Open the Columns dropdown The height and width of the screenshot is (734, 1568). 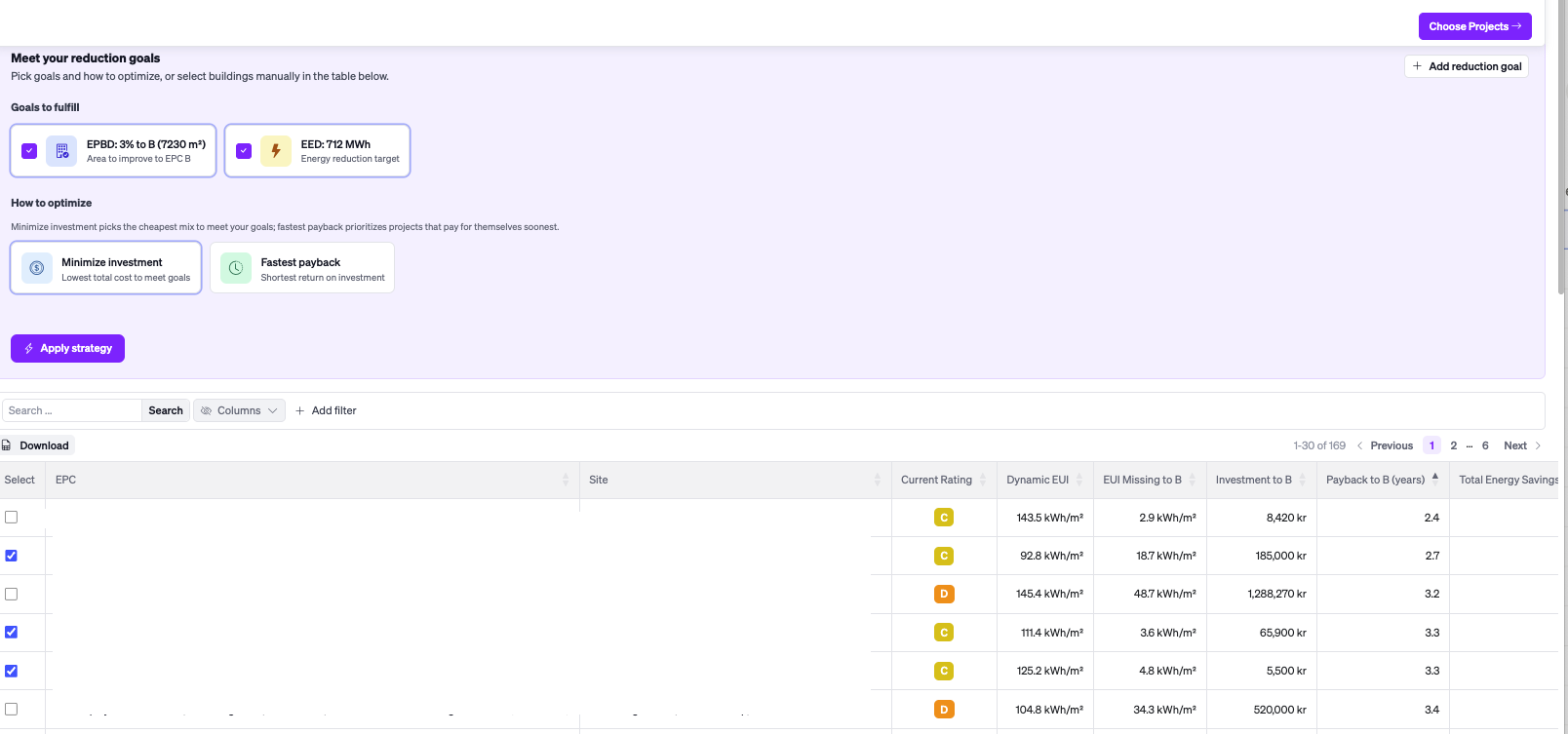tap(239, 411)
